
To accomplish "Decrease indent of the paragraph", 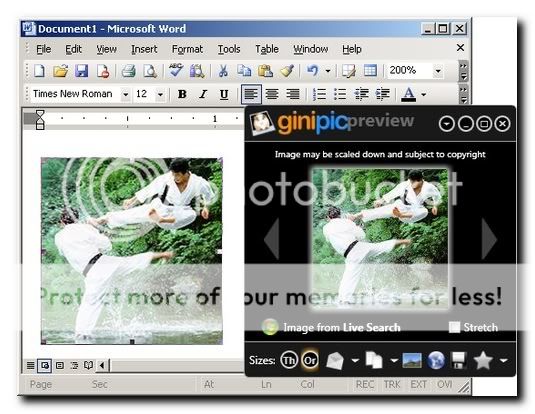I will (x=361, y=94).
